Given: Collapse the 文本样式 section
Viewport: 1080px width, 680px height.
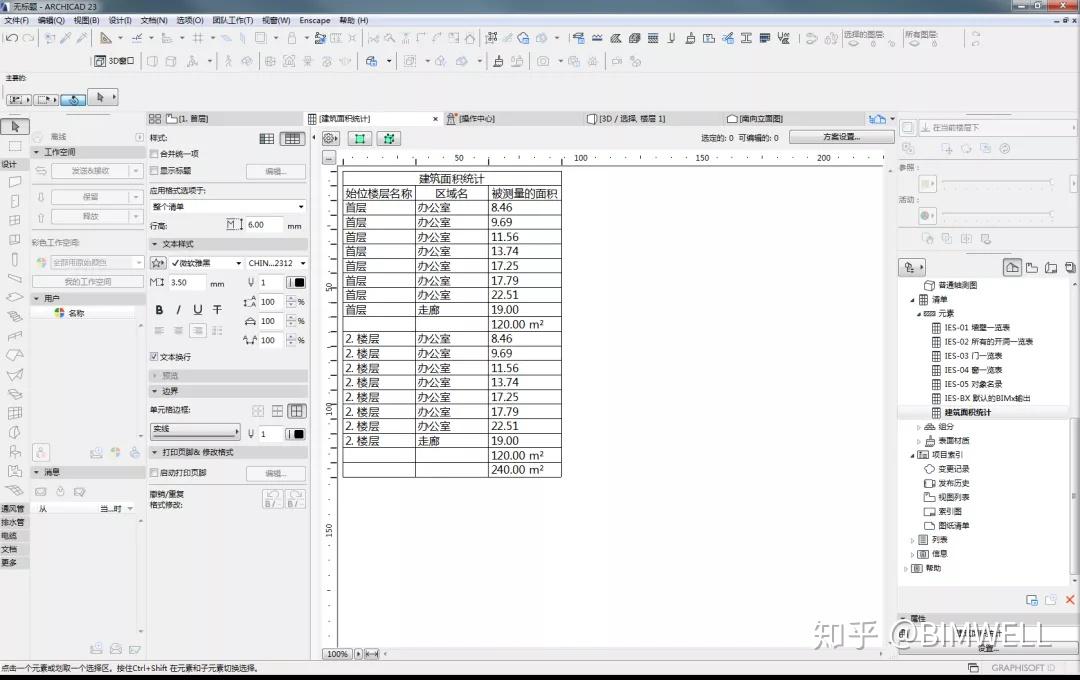Looking at the screenshot, I should pyautogui.click(x=155, y=244).
